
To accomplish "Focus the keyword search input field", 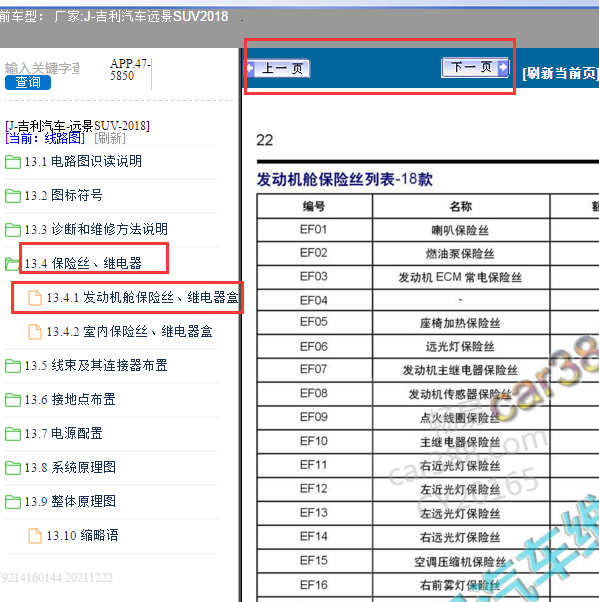I will (x=42, y=68).
